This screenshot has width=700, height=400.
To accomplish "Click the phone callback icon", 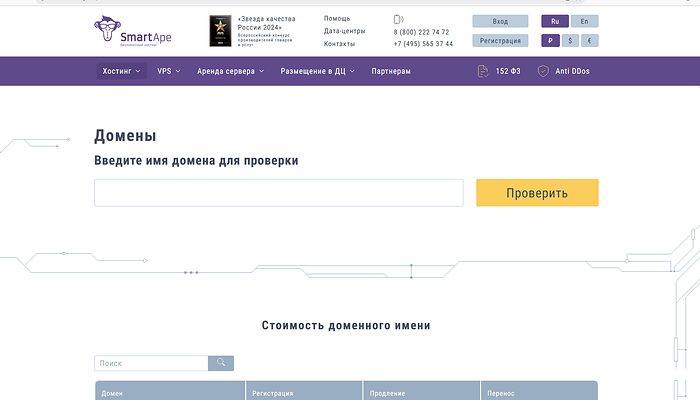I will (x=398, y=19).
